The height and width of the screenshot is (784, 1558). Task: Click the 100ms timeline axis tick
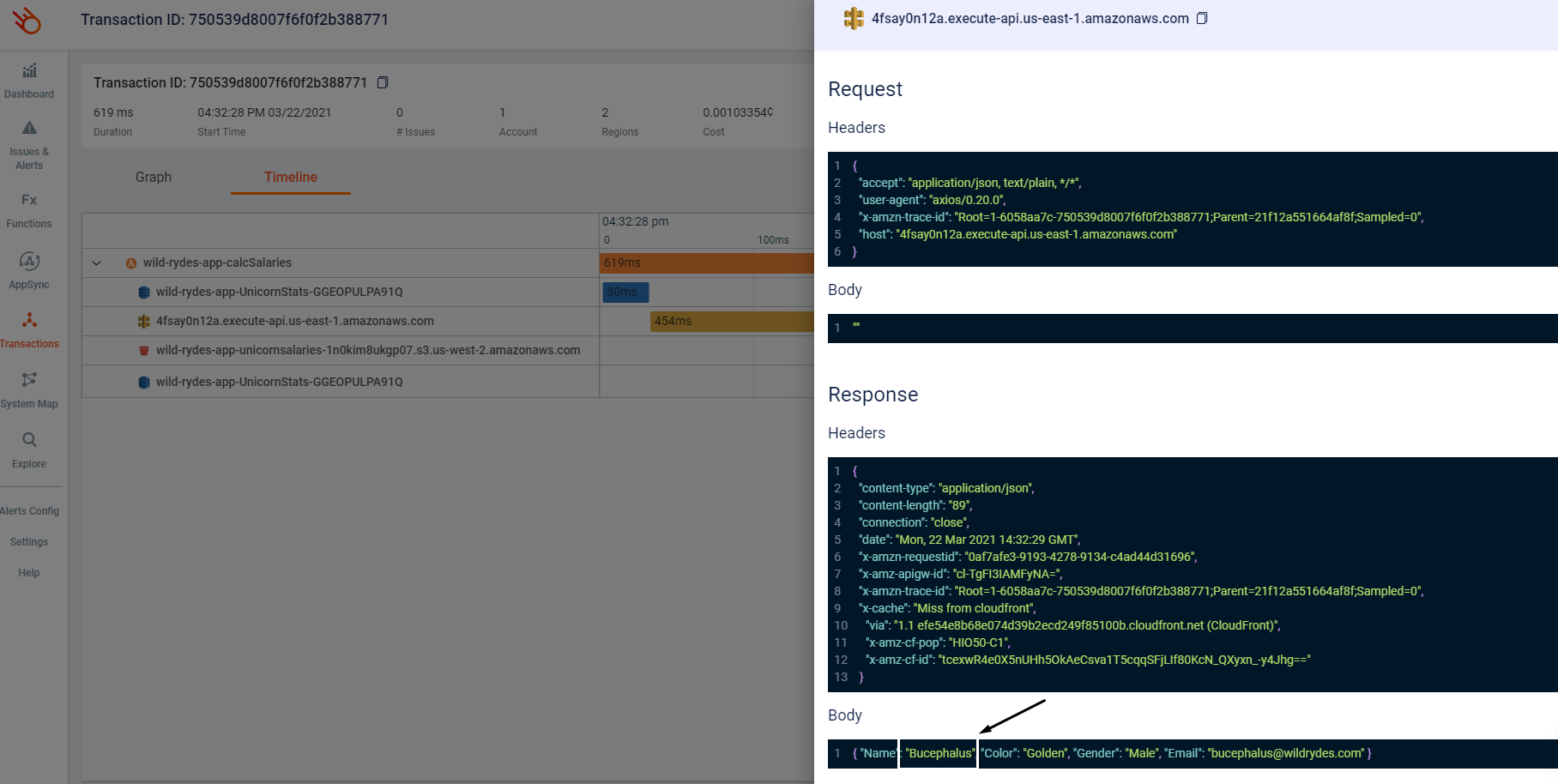click(x=773, y=240)
